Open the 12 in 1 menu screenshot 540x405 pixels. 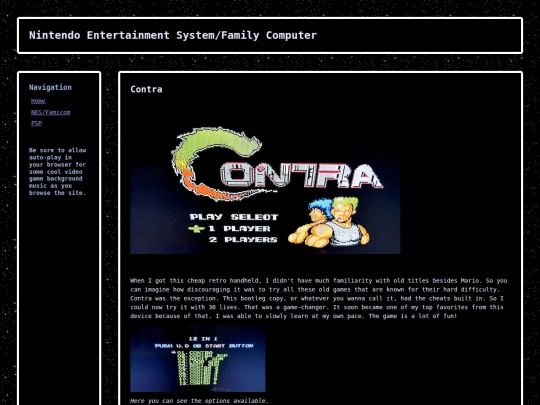point(198,359)
